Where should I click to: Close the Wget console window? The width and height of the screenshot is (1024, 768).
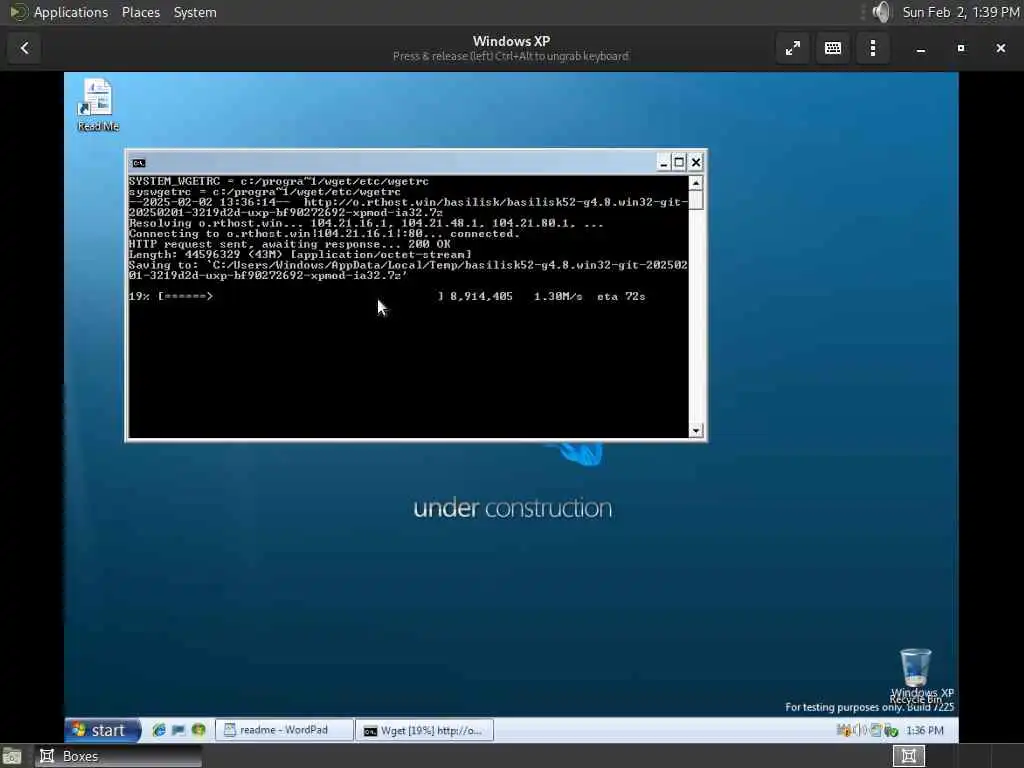click(696, 163)
